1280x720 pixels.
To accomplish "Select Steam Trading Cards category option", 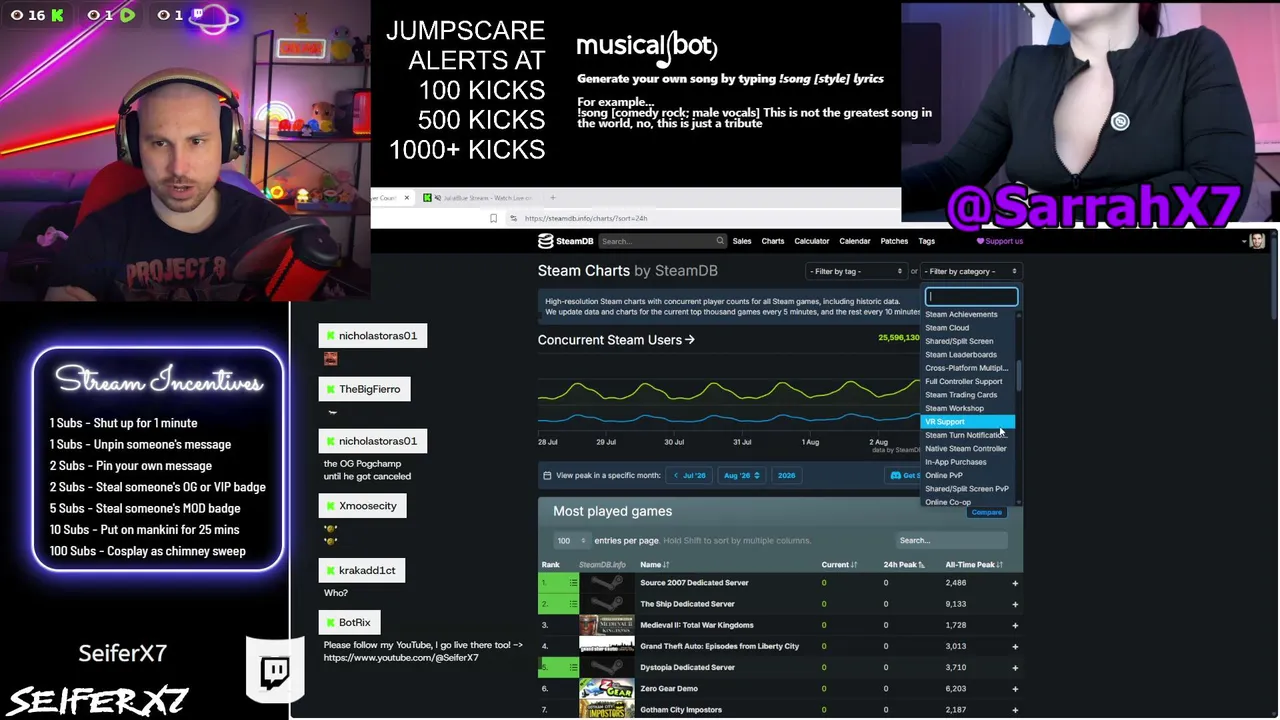I will [968, 395].
